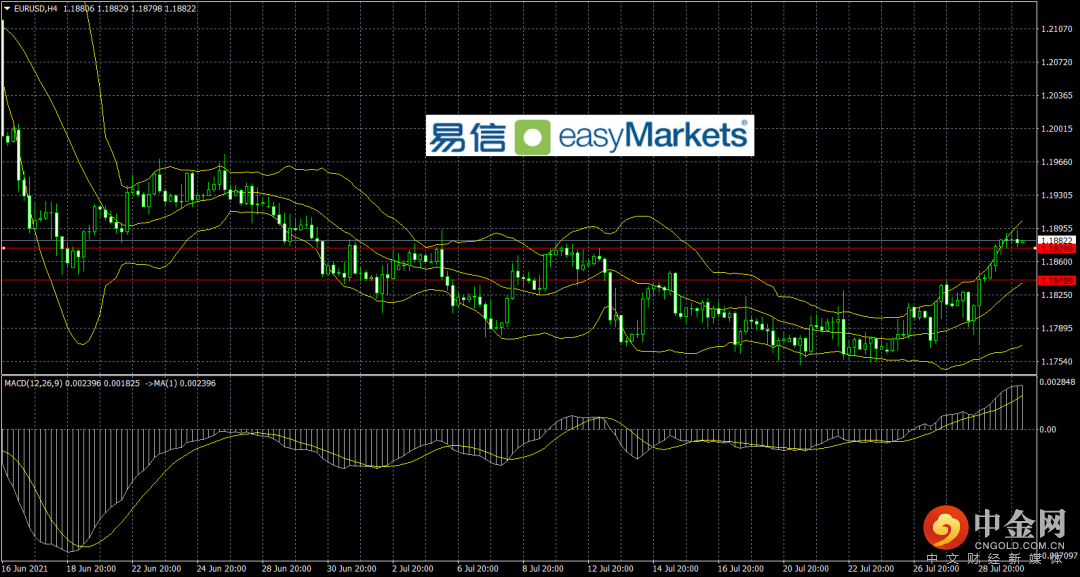Click the red 1.18409 price level tag
Screen dimensions: 1080x577
[1055, 280]
